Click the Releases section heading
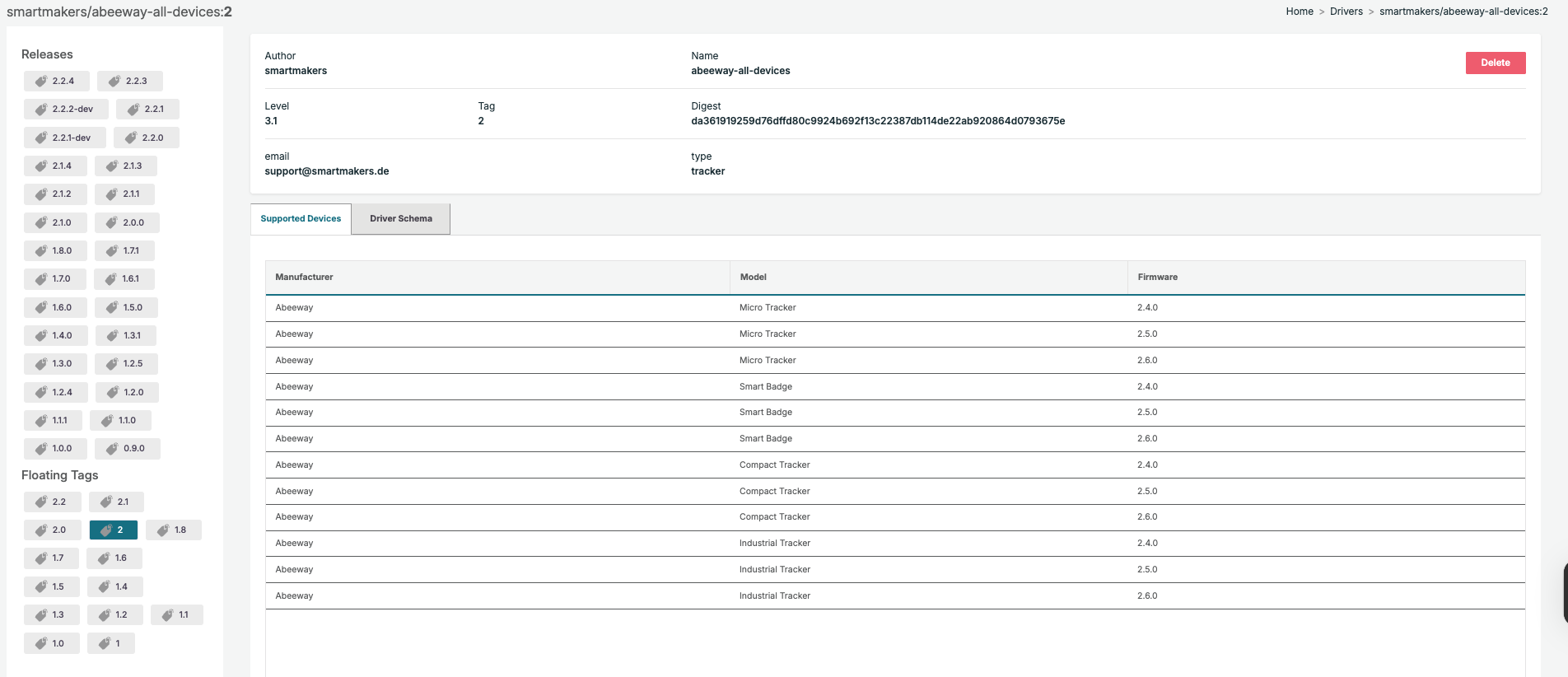 click(x=47, y=54)
